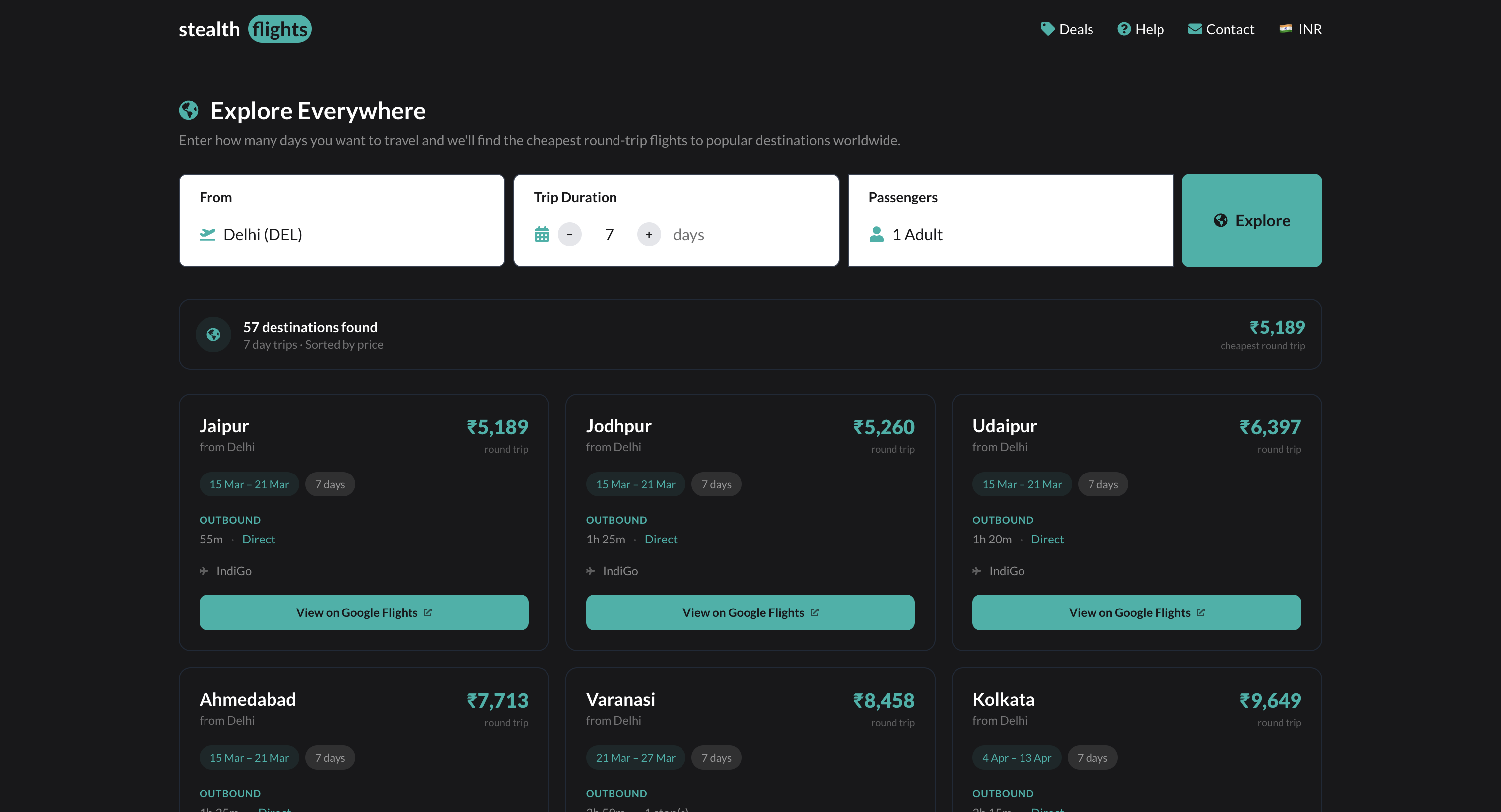View Jaipur trip on Google Flights

coord(364,612)
